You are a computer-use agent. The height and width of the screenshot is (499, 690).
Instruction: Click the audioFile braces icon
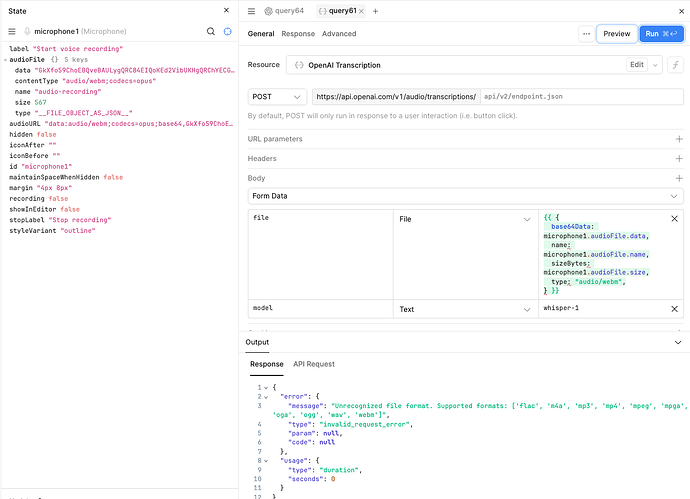coord(55,59)
